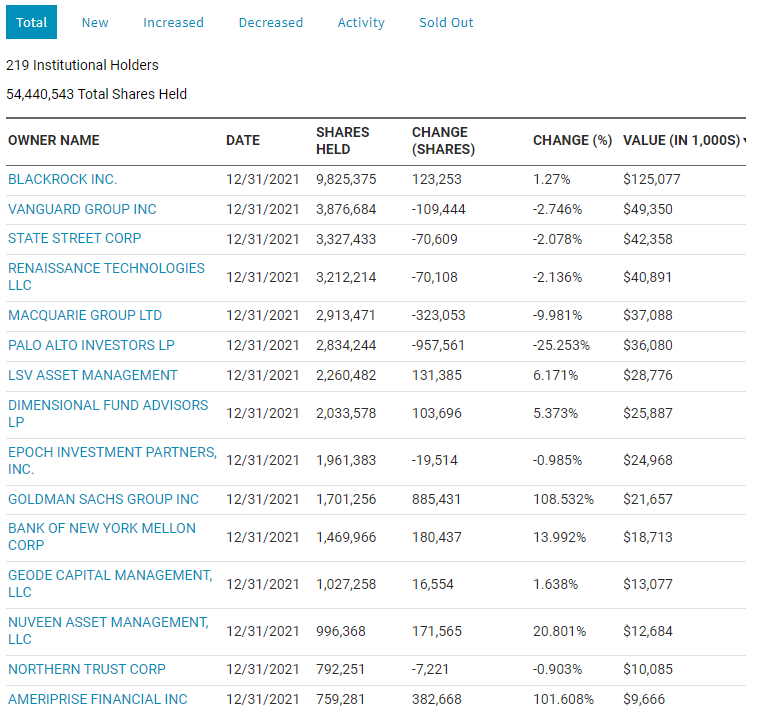Open the BlackRock Inc. owner link
764x711 pixels.
[62, 179]
